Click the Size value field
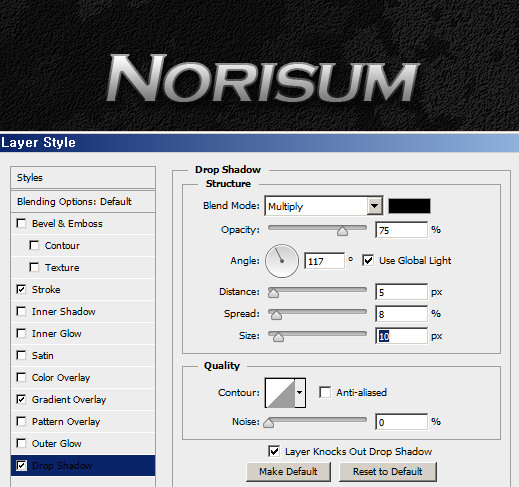This screenshot has height=487, width=519. click(401, 336)
